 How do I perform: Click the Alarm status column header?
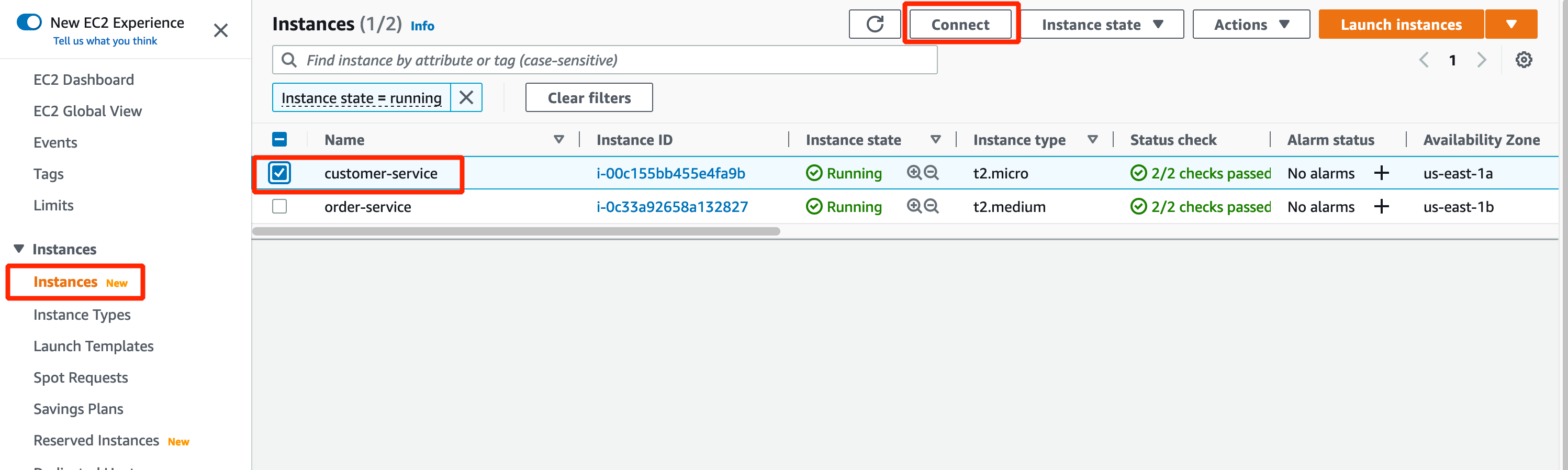coord(1330,139)
